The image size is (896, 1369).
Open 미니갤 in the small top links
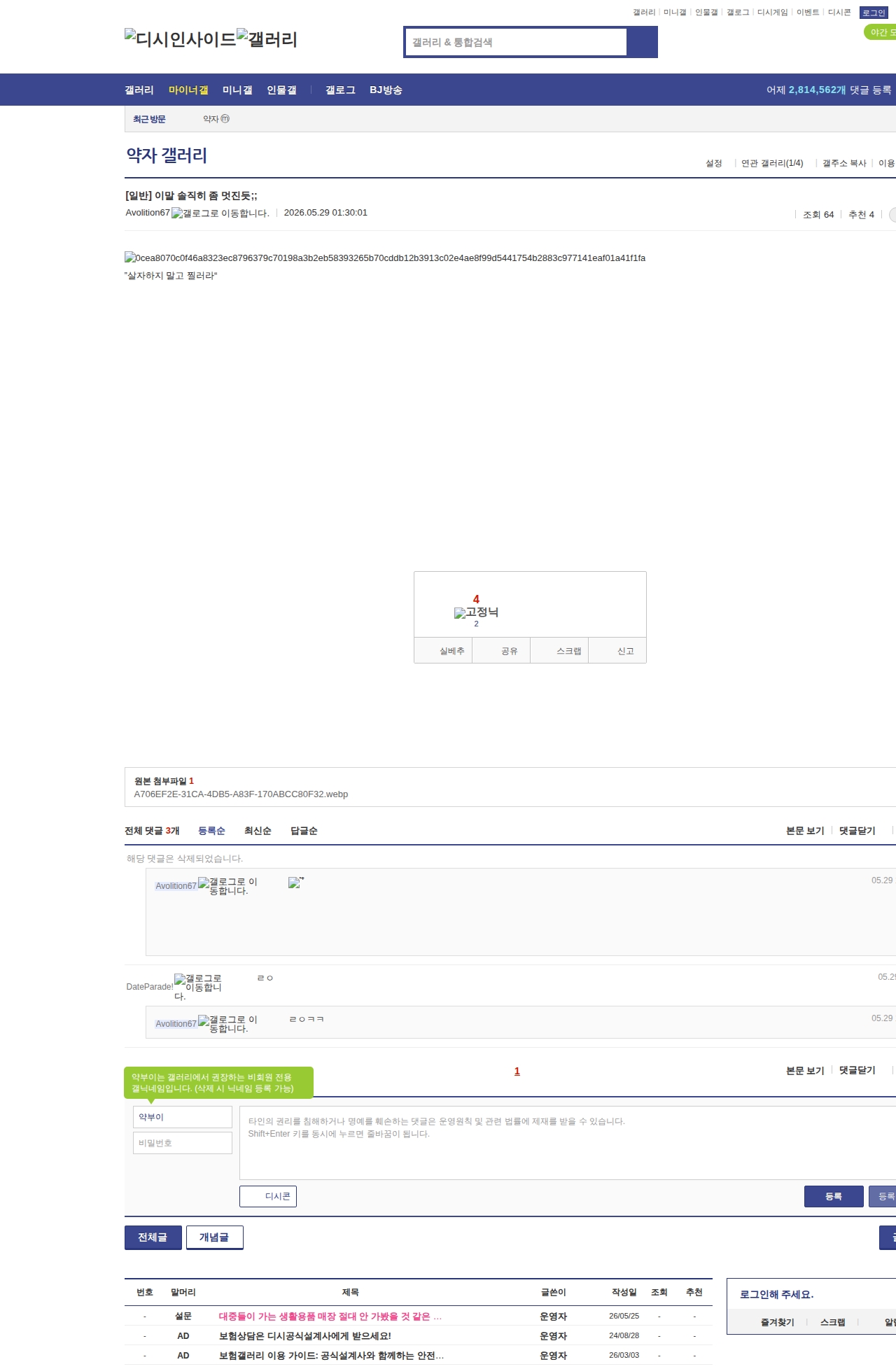click(675, 13)
